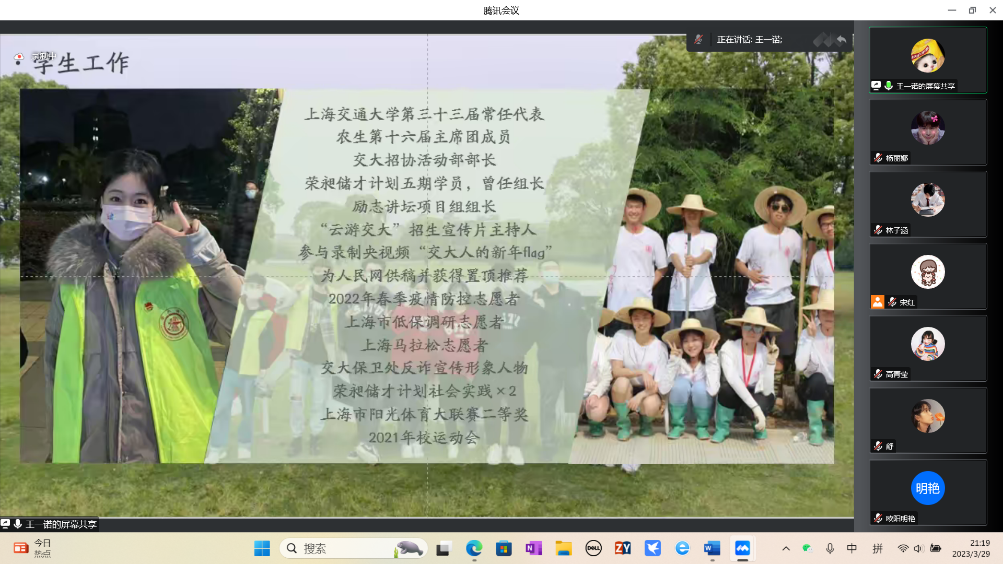
Task: Switch to Microsoft Word in the taskbar
Action: [712, 548]
